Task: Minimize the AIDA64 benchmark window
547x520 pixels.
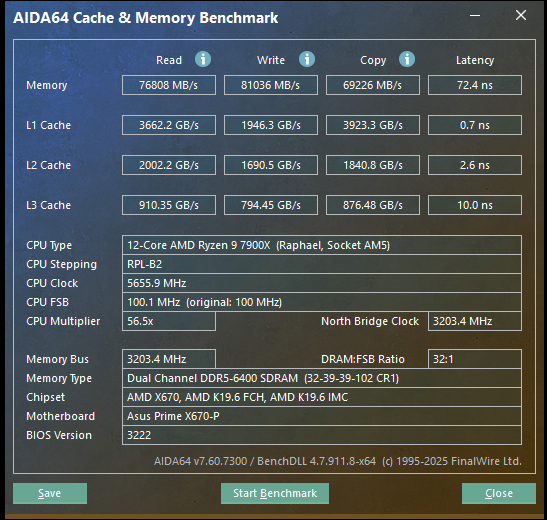Action: (475, 16)
